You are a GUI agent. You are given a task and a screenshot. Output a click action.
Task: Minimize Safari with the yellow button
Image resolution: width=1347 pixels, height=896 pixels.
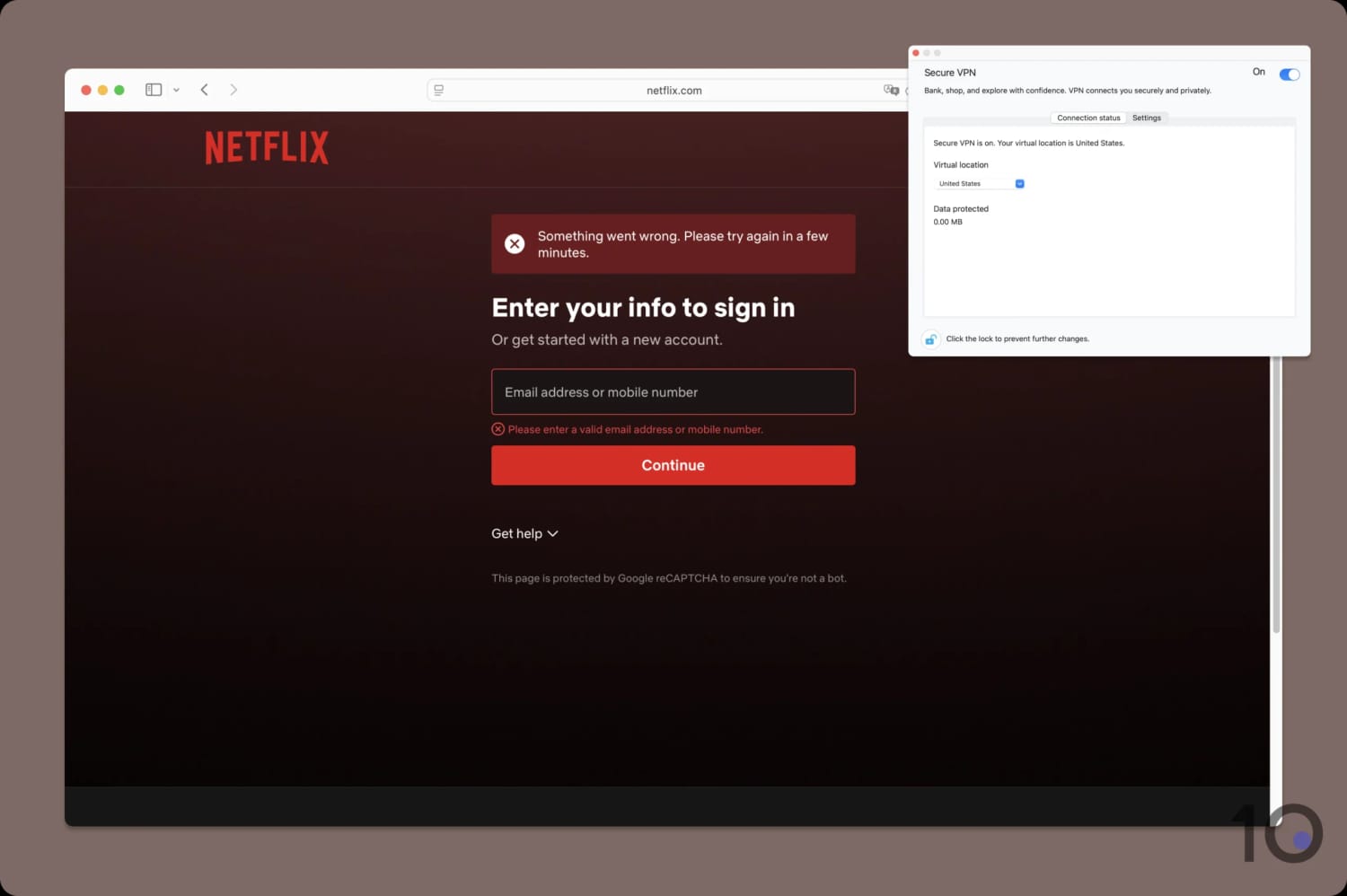(x=102, y=90)
